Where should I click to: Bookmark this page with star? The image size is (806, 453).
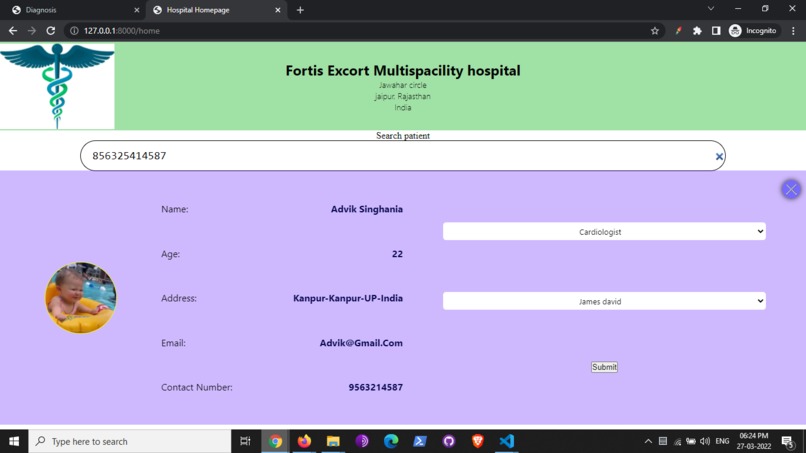point(654,31)
